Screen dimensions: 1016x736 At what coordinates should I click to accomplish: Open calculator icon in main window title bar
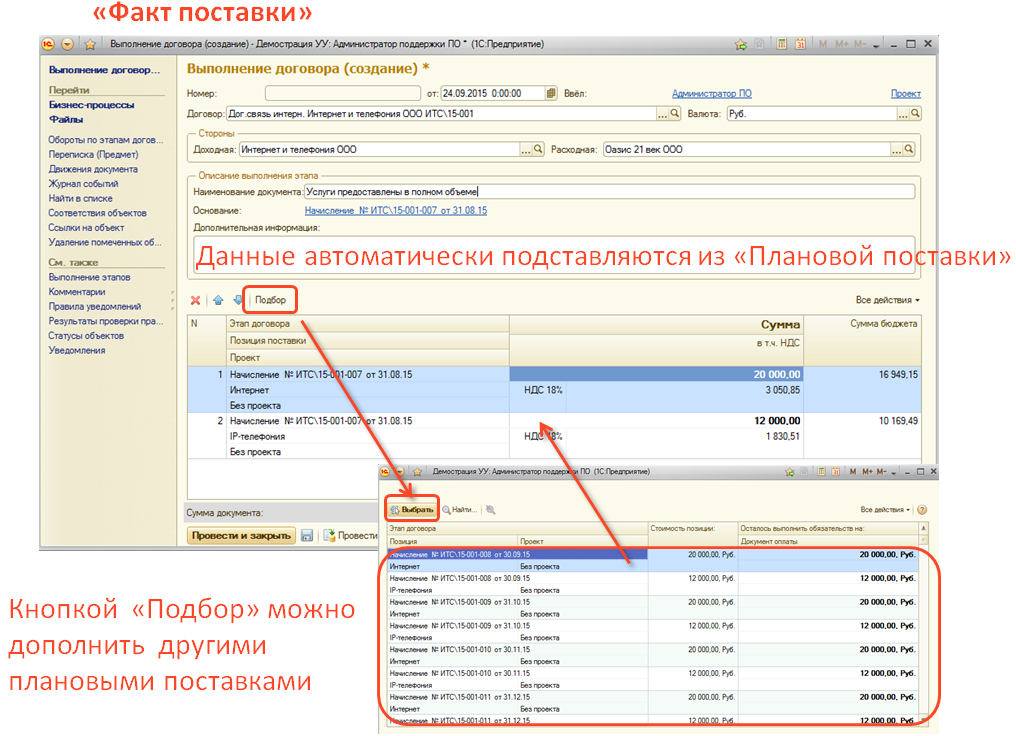point(780,45)
